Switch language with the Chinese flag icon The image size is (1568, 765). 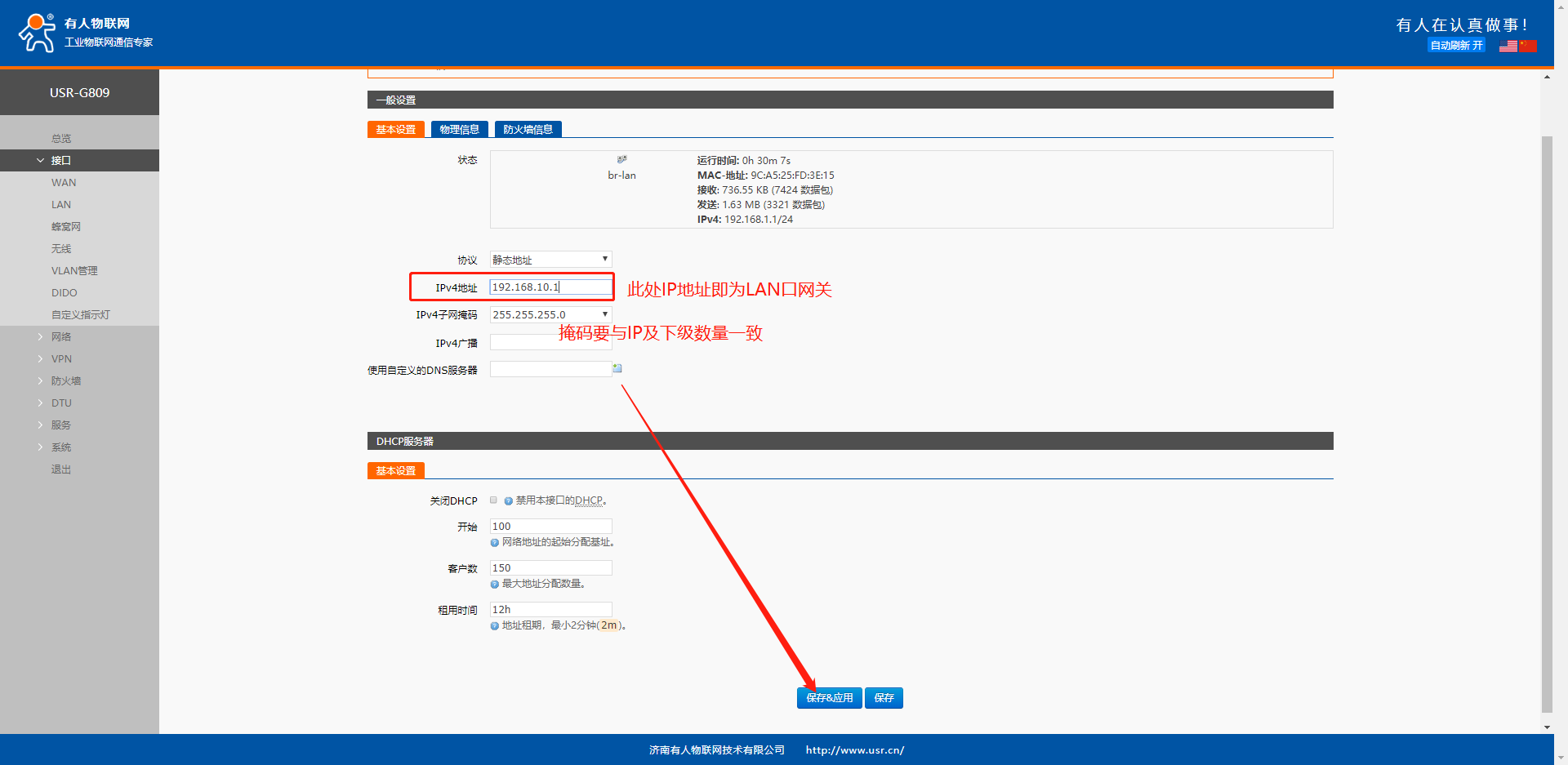coord(1527,46)
